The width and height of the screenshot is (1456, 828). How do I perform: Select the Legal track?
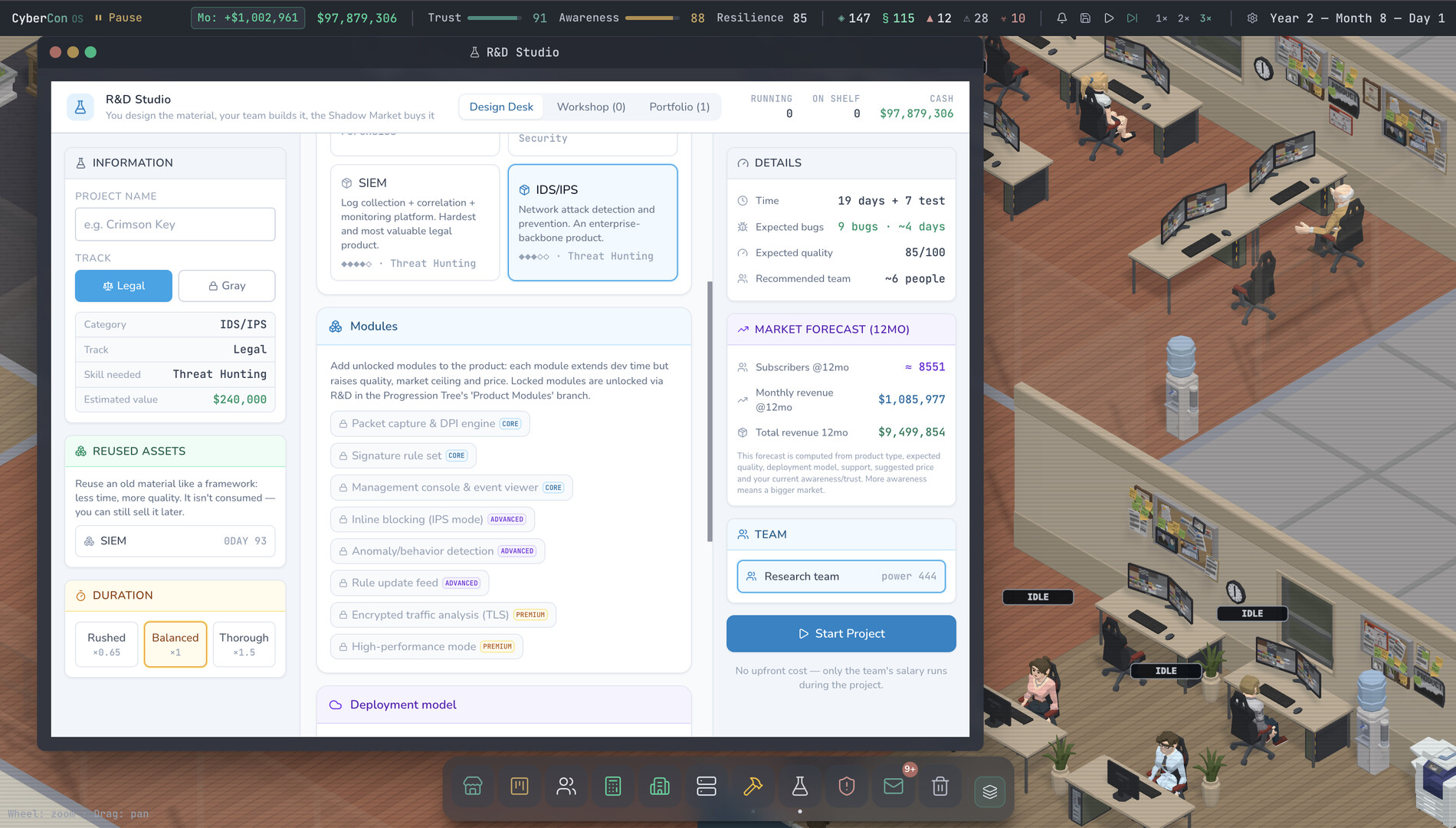(x=123, y=286)
